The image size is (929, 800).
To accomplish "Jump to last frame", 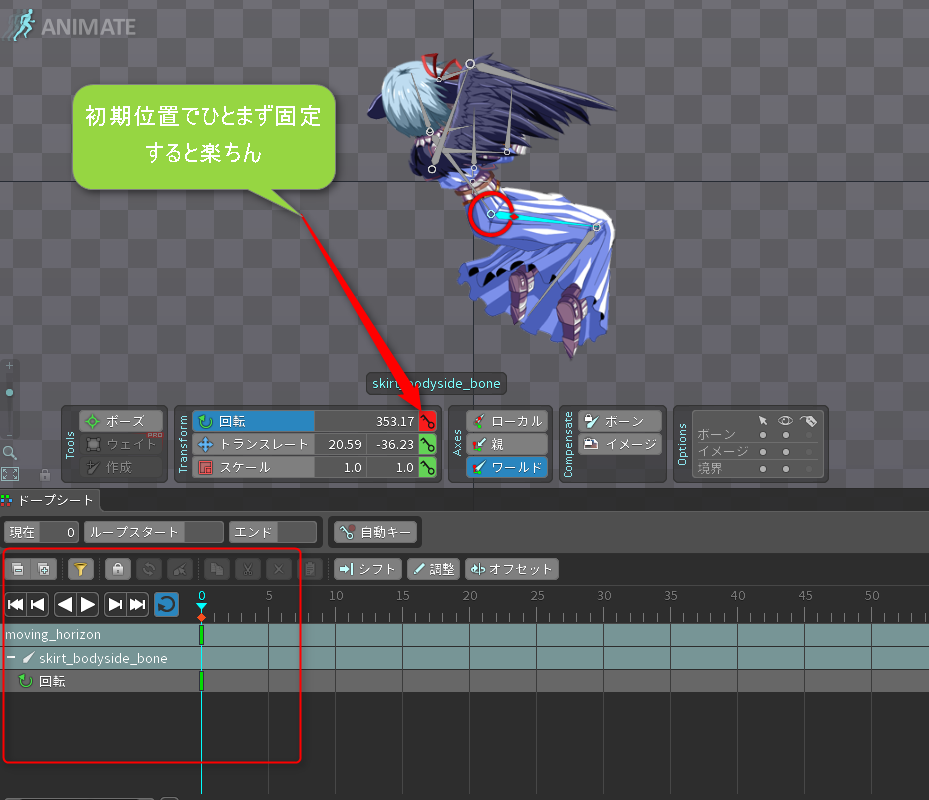I will pos(137,604).
